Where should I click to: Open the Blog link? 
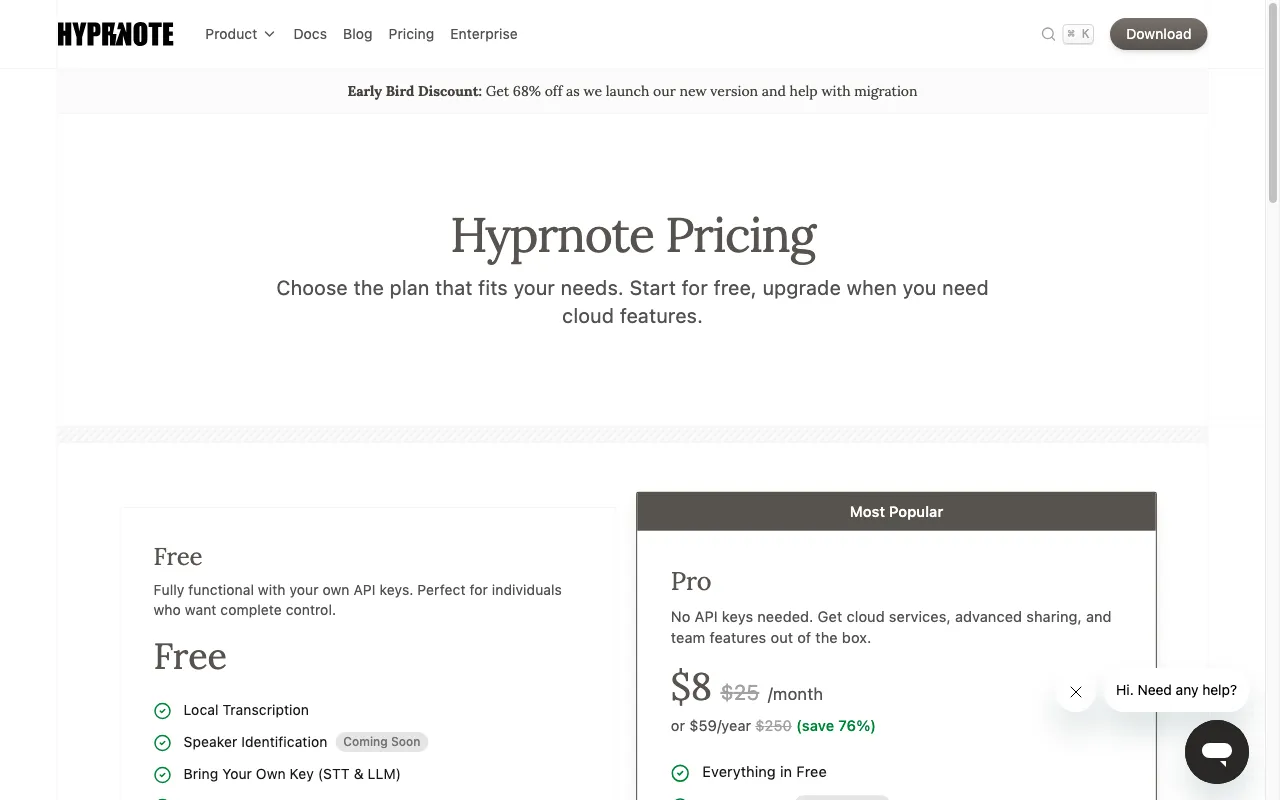pyautogui.click(x=357, y=34)
